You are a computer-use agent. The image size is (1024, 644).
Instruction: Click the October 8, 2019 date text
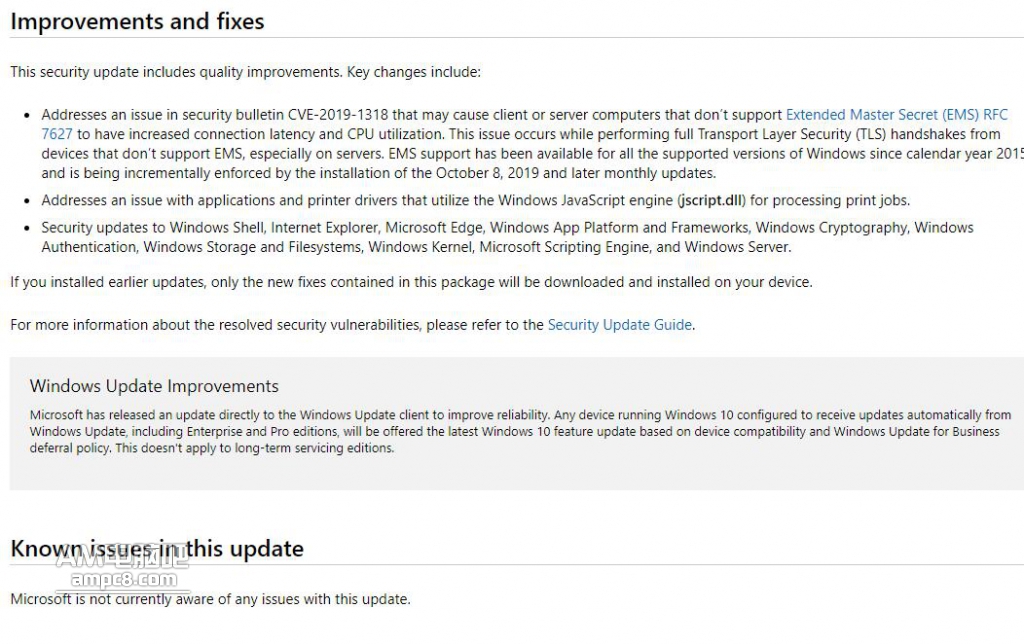point(487,174)
